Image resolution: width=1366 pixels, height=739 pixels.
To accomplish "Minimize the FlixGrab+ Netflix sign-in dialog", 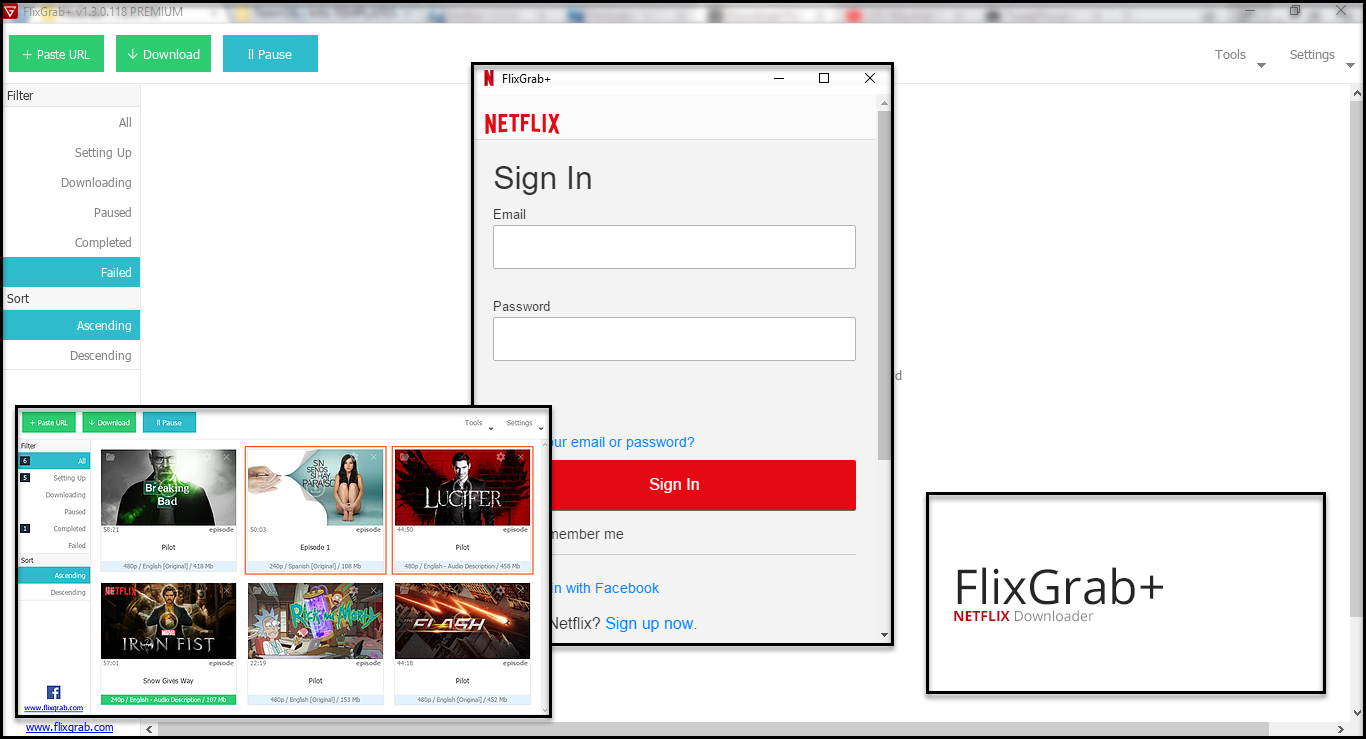I will click(x=779, y=78).
